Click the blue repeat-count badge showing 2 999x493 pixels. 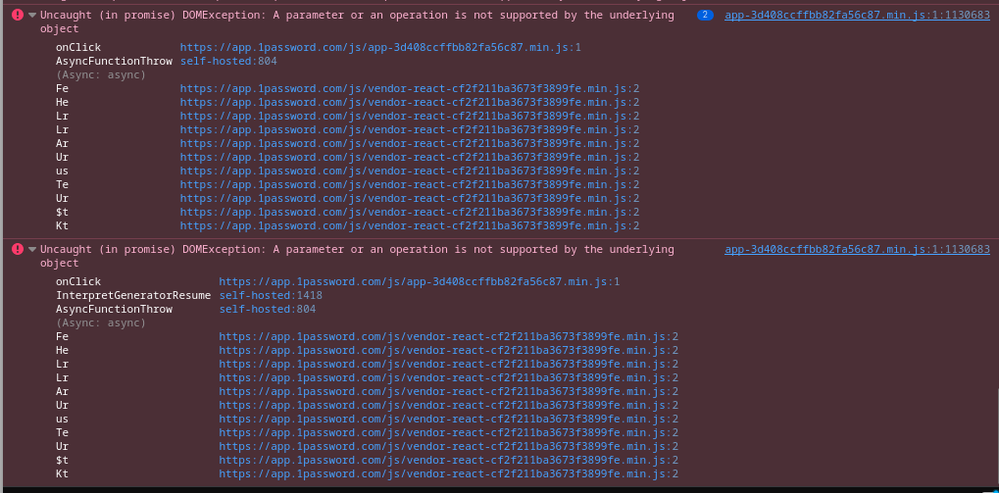click(705, 16)
